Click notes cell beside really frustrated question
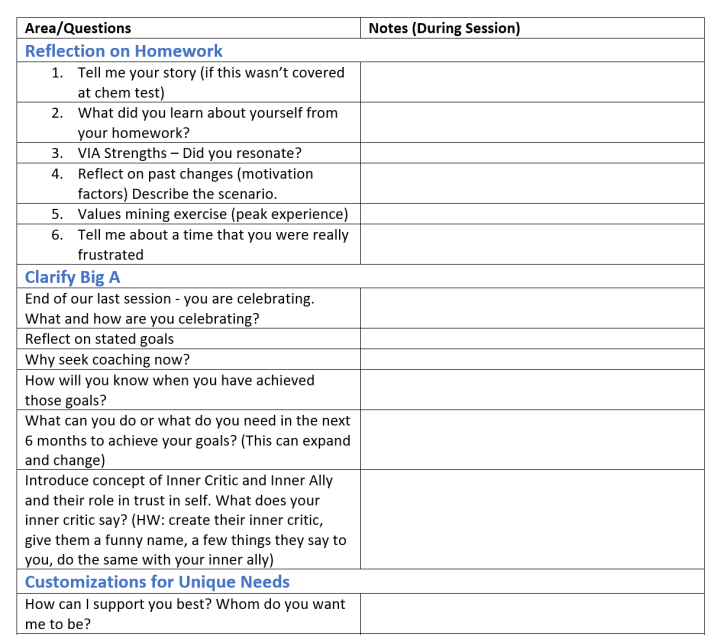720x635 pixels. pos(532,244)
